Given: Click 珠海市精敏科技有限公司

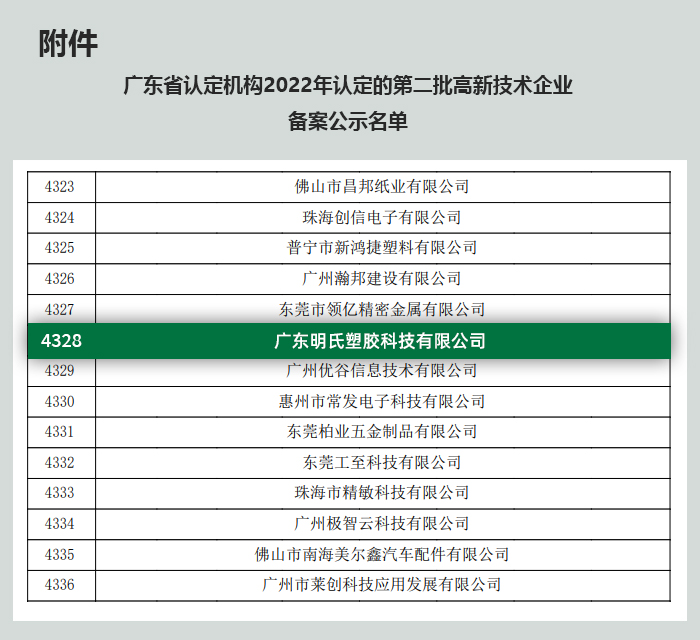Looking at the screenshot, I should [x=381, y=493].
